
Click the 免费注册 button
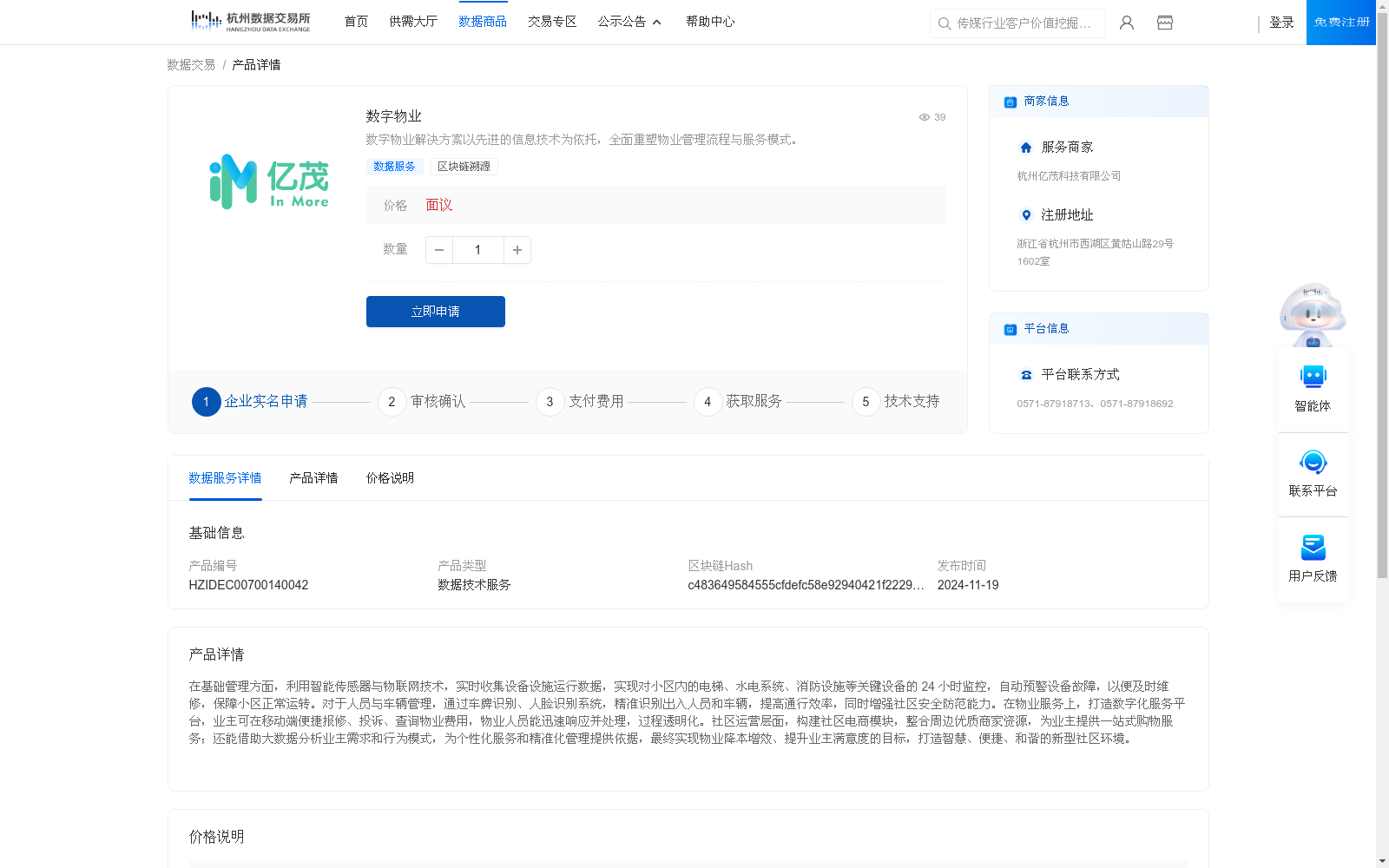(1341, 23)
